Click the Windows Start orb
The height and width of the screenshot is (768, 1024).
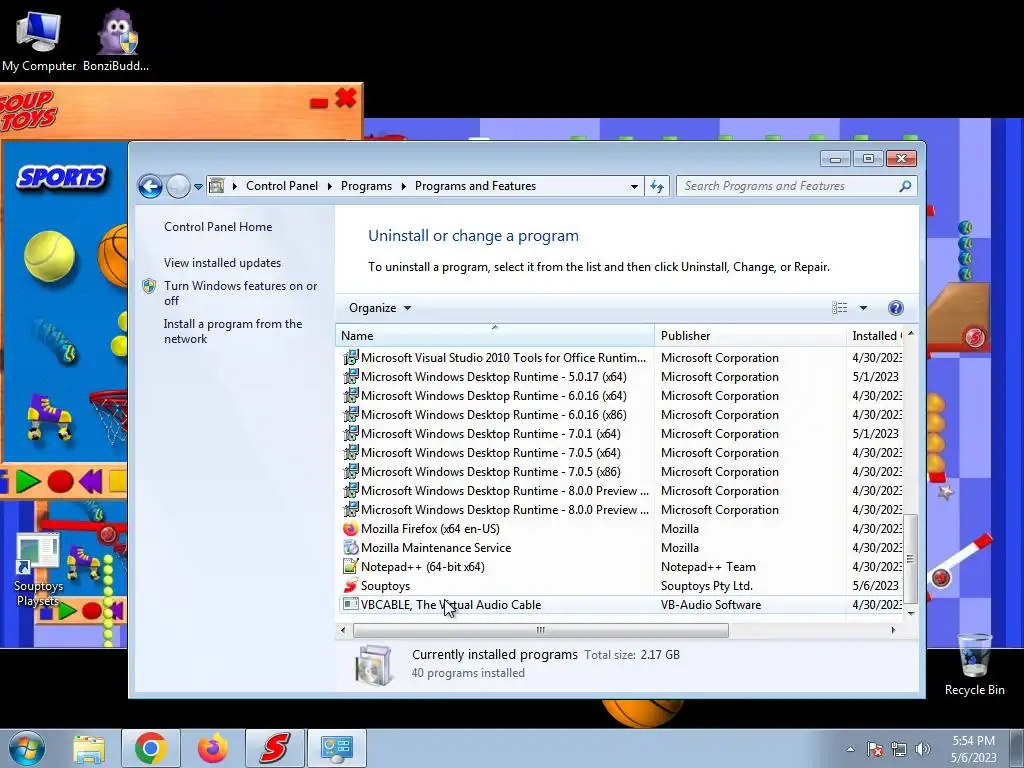click(x=25, y=748)
